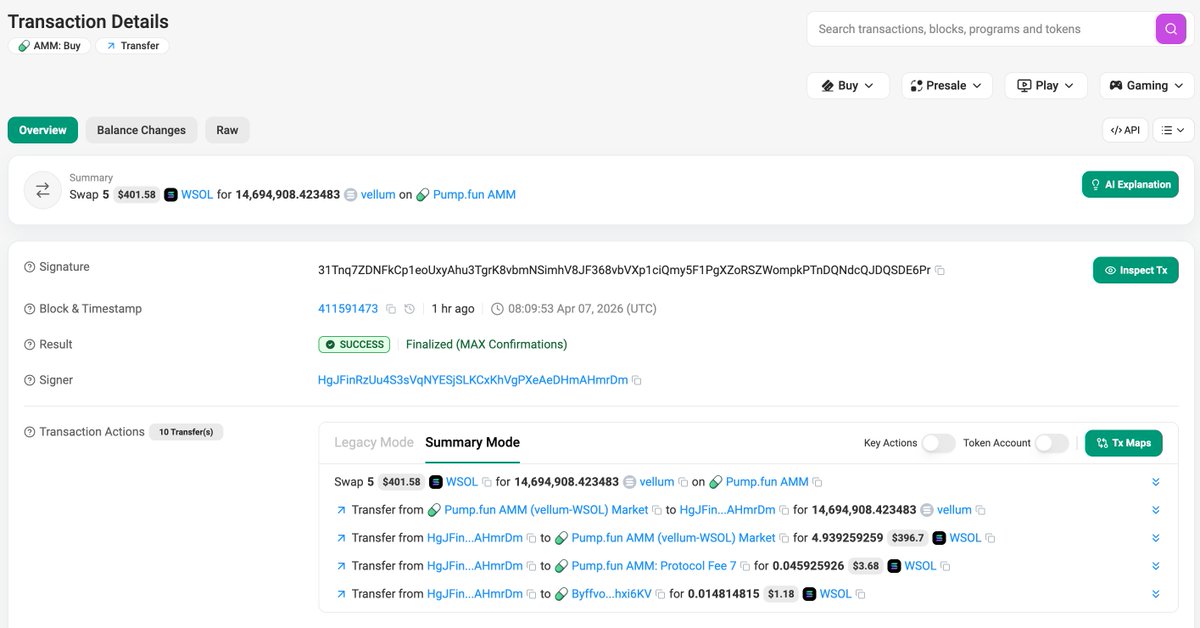Expand the Protocol Fee 7 transfer row

[x=1155, y=566]
